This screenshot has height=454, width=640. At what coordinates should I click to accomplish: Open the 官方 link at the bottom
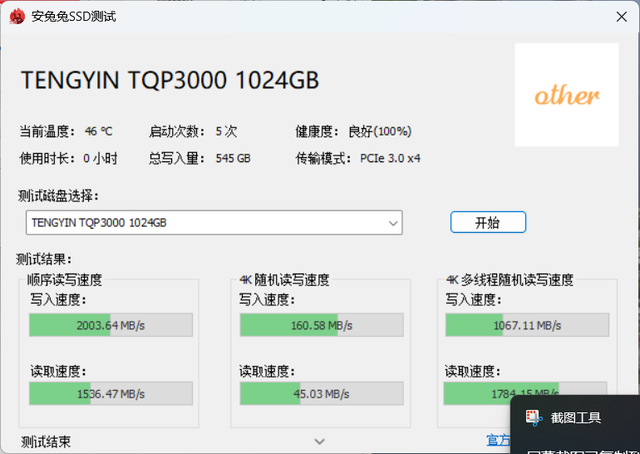click(x=498, y=440)
